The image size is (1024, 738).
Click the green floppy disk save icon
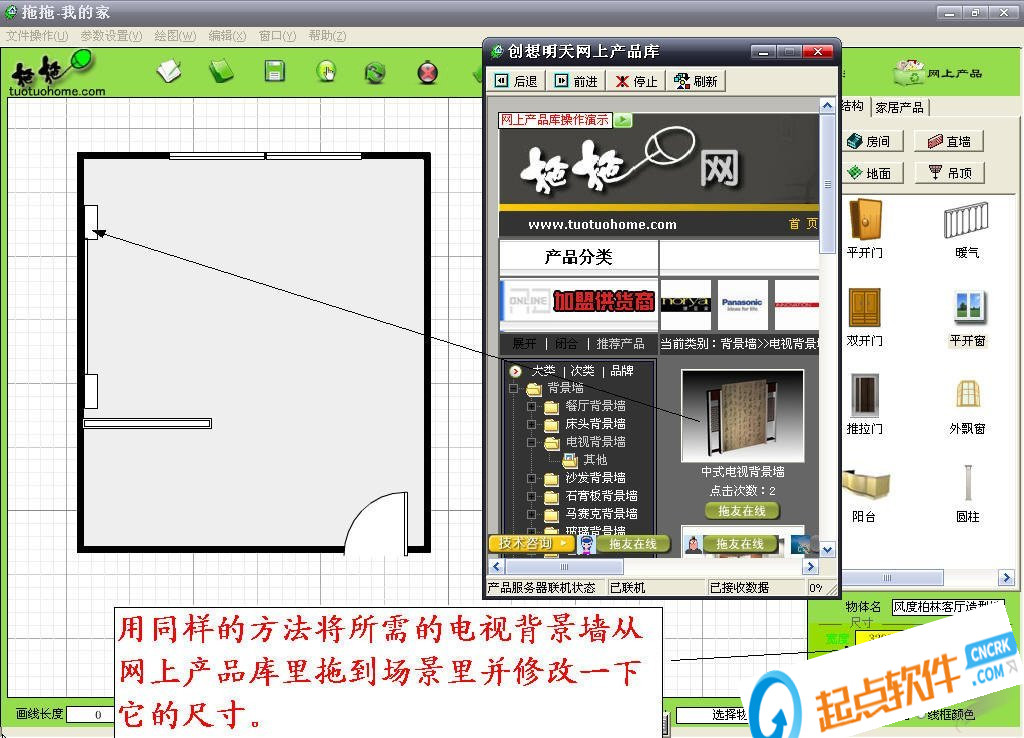275,71
